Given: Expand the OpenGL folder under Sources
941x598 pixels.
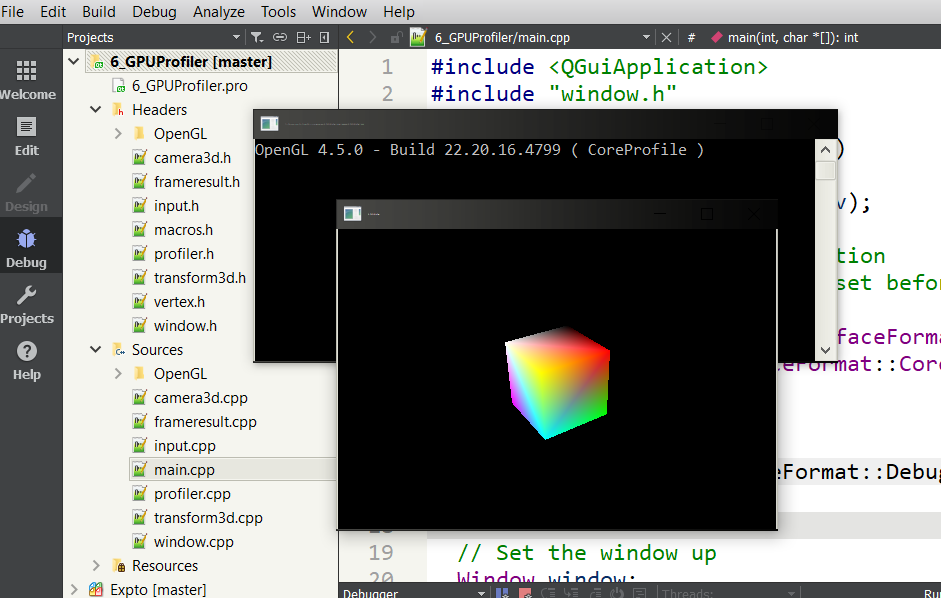Looking at the screenshot, I should click(118, 374).
